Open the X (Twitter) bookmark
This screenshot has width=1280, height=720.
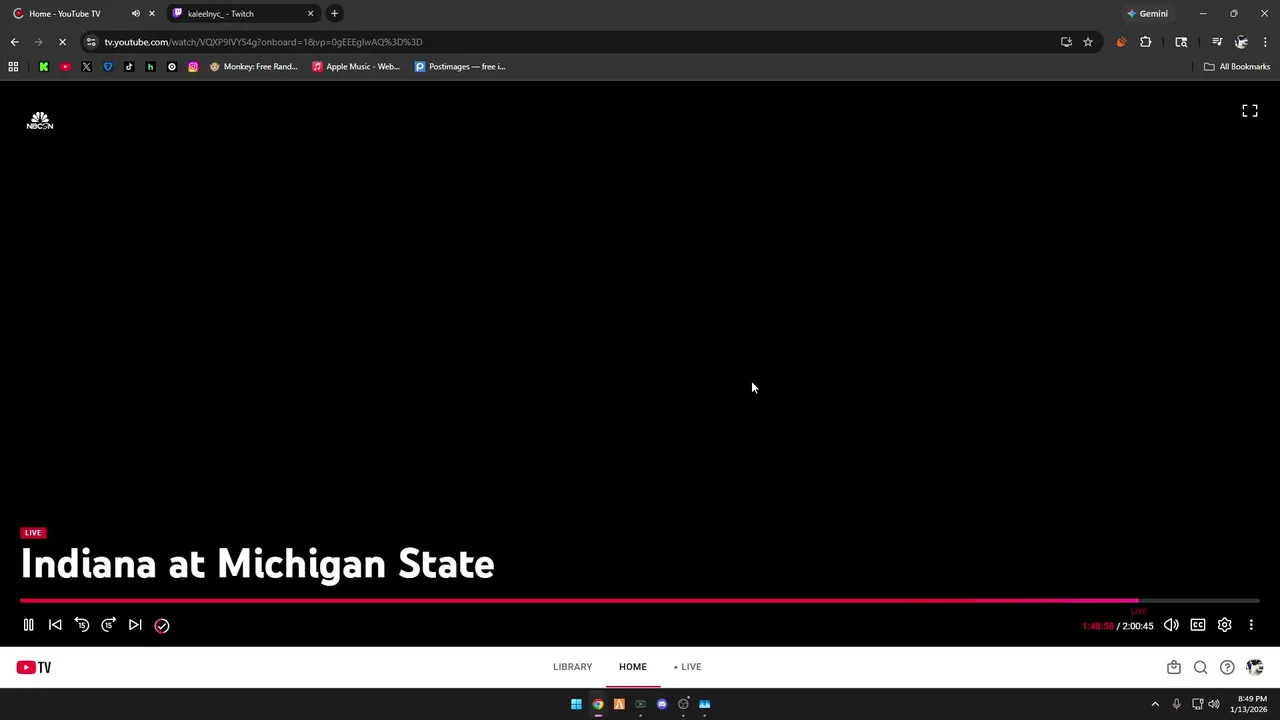point(86,67)
